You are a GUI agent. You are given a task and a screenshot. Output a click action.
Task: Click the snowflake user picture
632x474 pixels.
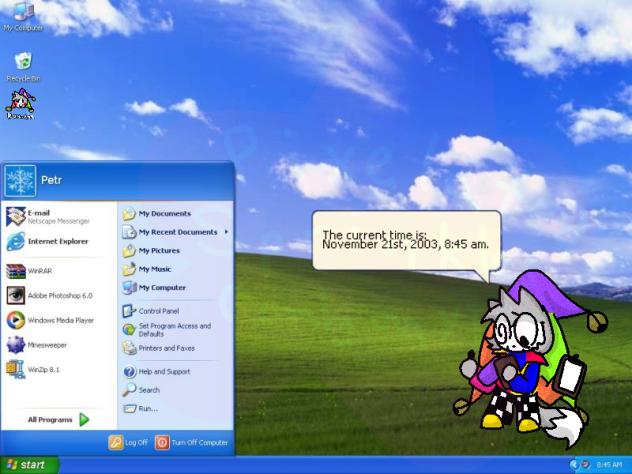20,181
